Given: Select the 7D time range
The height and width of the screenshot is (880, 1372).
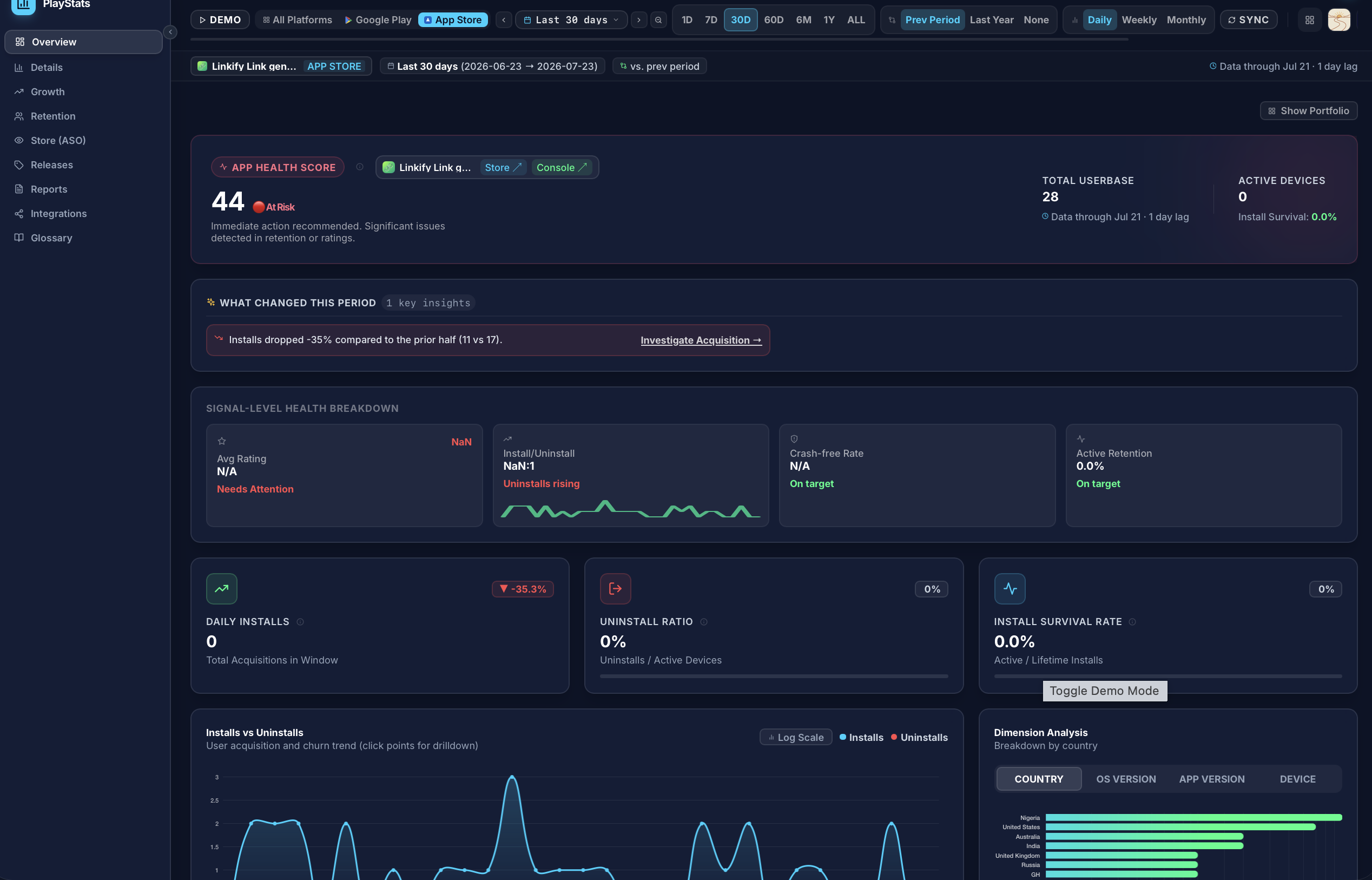Looking at the screenshot, I should [710, 19].
